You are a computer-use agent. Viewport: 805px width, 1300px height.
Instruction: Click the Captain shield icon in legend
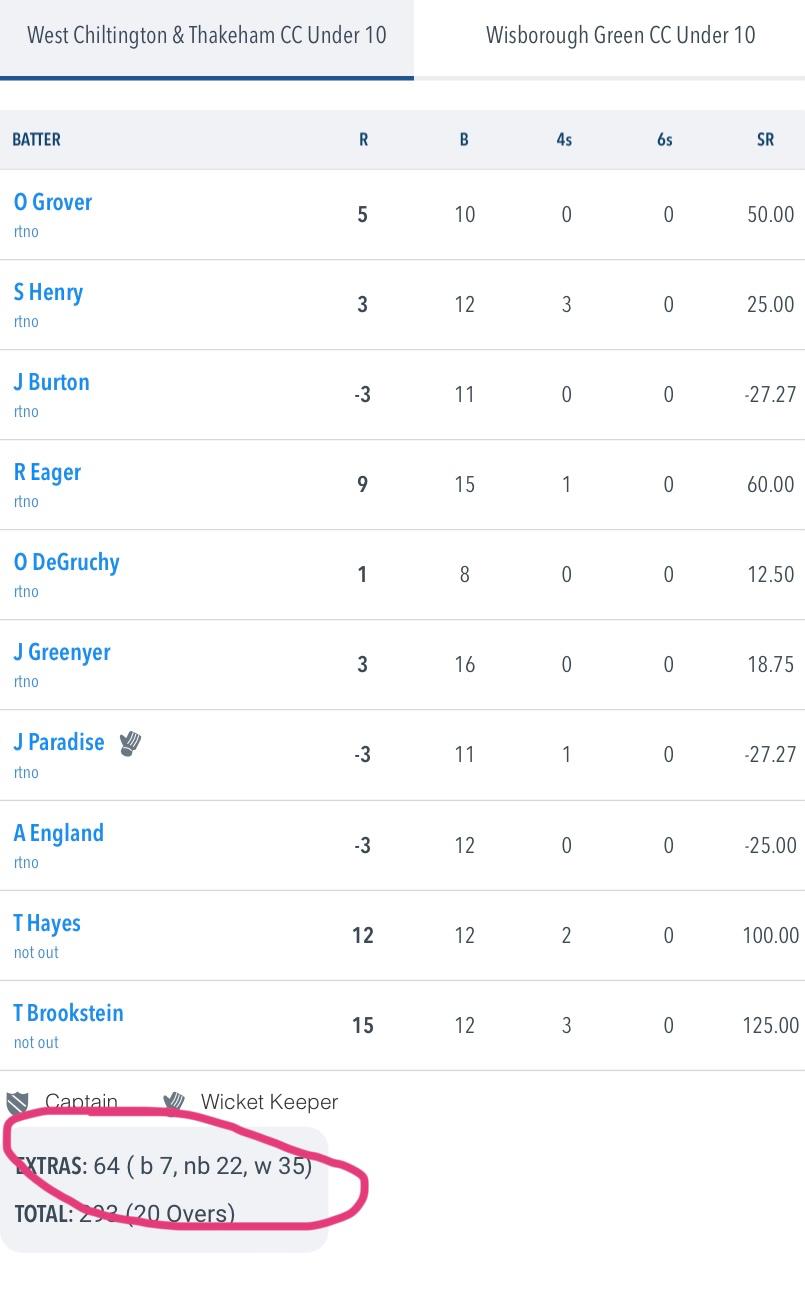[17, 1103]
